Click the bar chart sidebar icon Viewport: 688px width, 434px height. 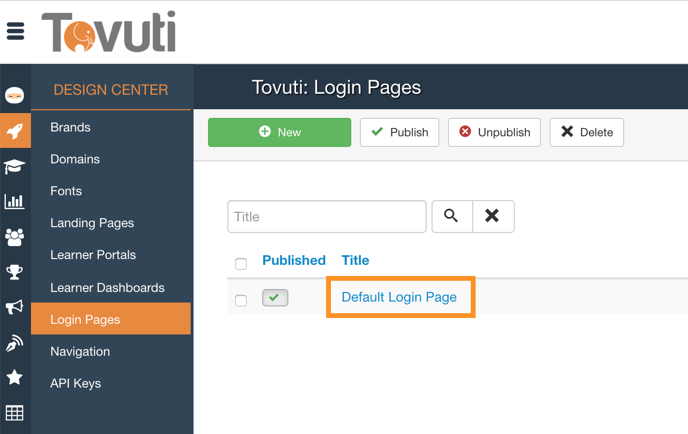pos(14,201)
